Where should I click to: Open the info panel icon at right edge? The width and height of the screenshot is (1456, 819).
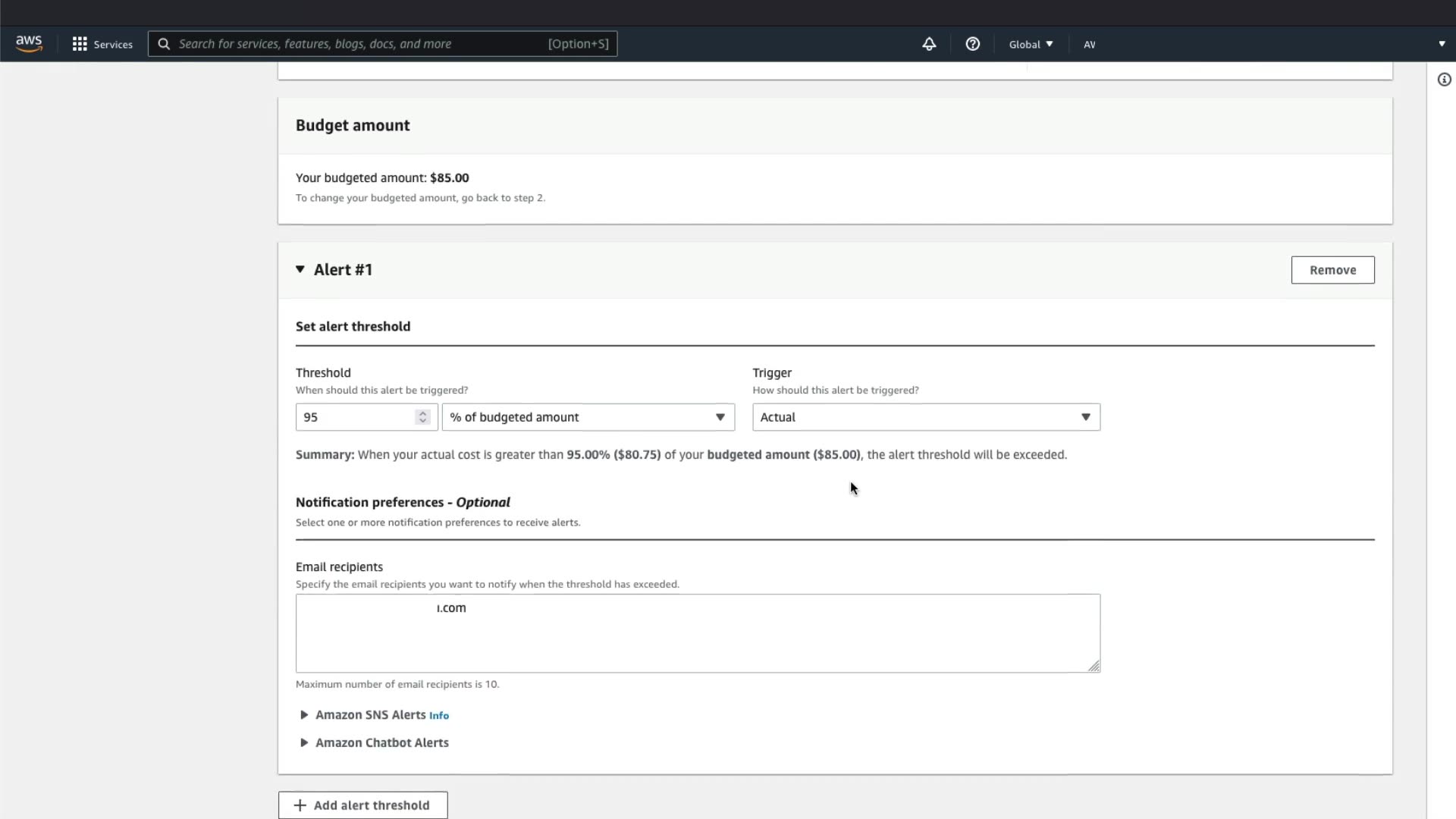(1444, 80)
